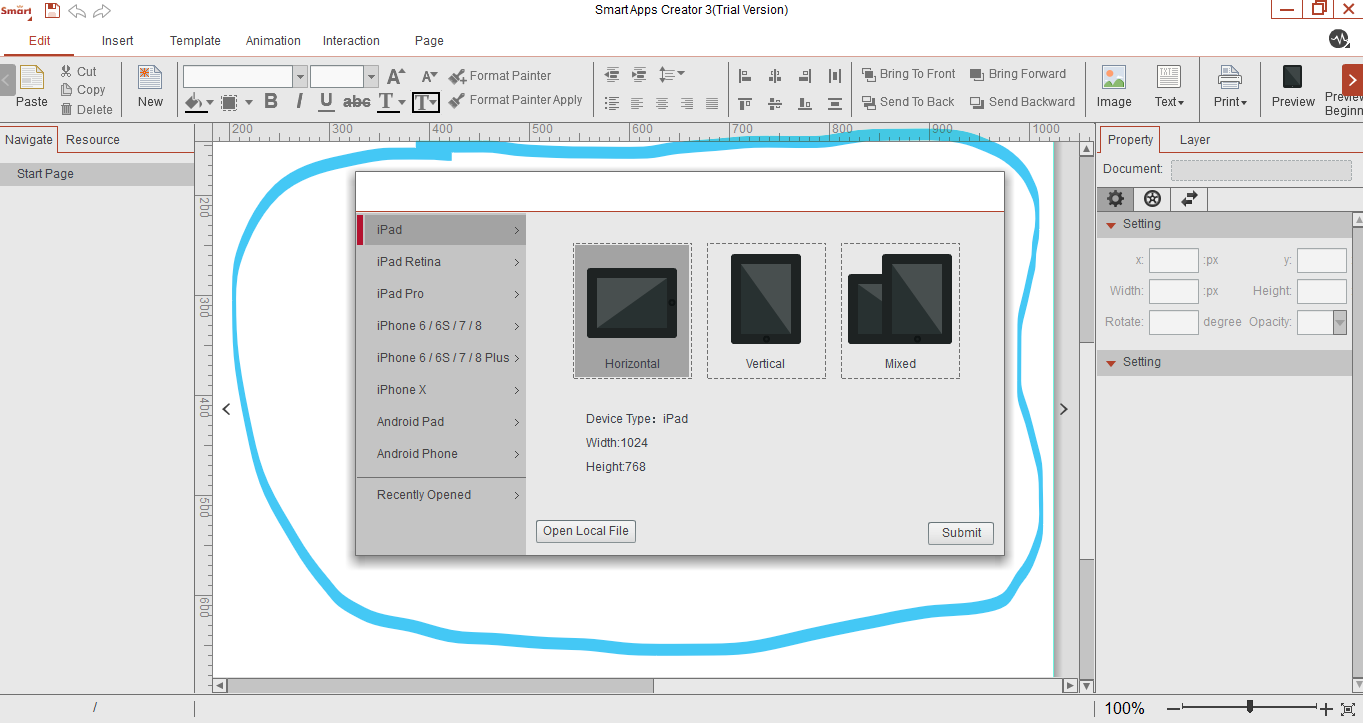Select the Mixed orientation option
The height and width of the screenshot is (723, 1363).
tap(900, 311)
